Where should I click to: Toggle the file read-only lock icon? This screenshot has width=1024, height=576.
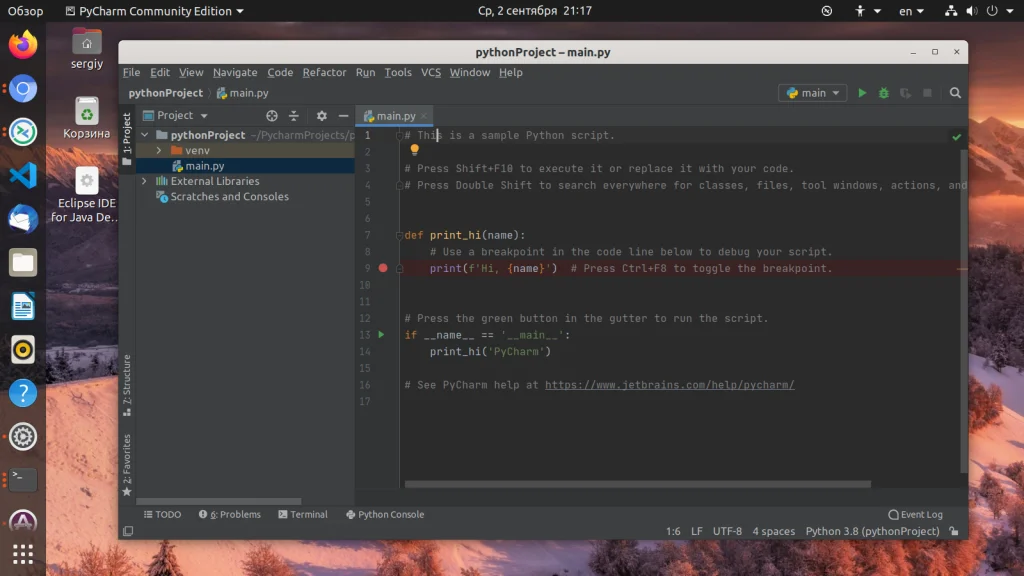pyautogui.click(x=954, y=532)
